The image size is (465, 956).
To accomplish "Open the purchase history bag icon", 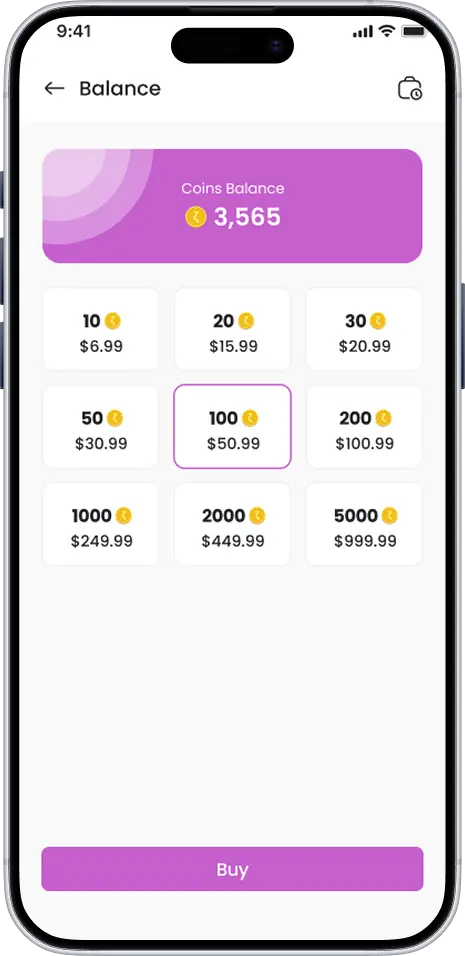I will tap(410, 88).
